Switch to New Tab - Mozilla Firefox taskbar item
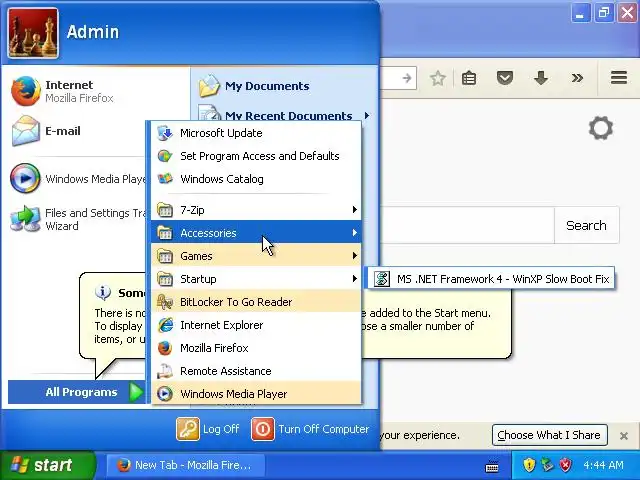The image size is (640, 480). (186, 465)
